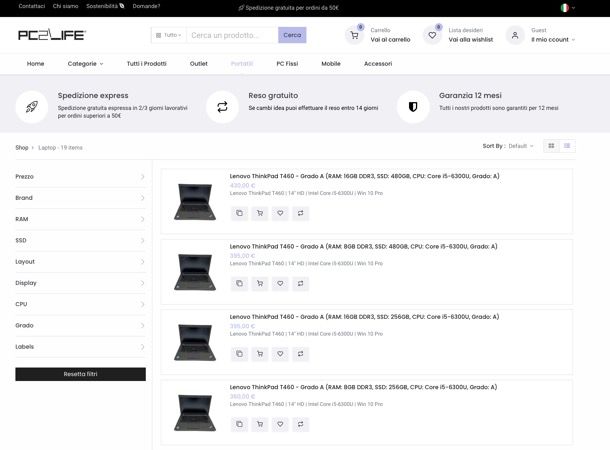
Task: Quick view the 16GB 480GB ThinkPad T460
Action: (x=239, y=213)
